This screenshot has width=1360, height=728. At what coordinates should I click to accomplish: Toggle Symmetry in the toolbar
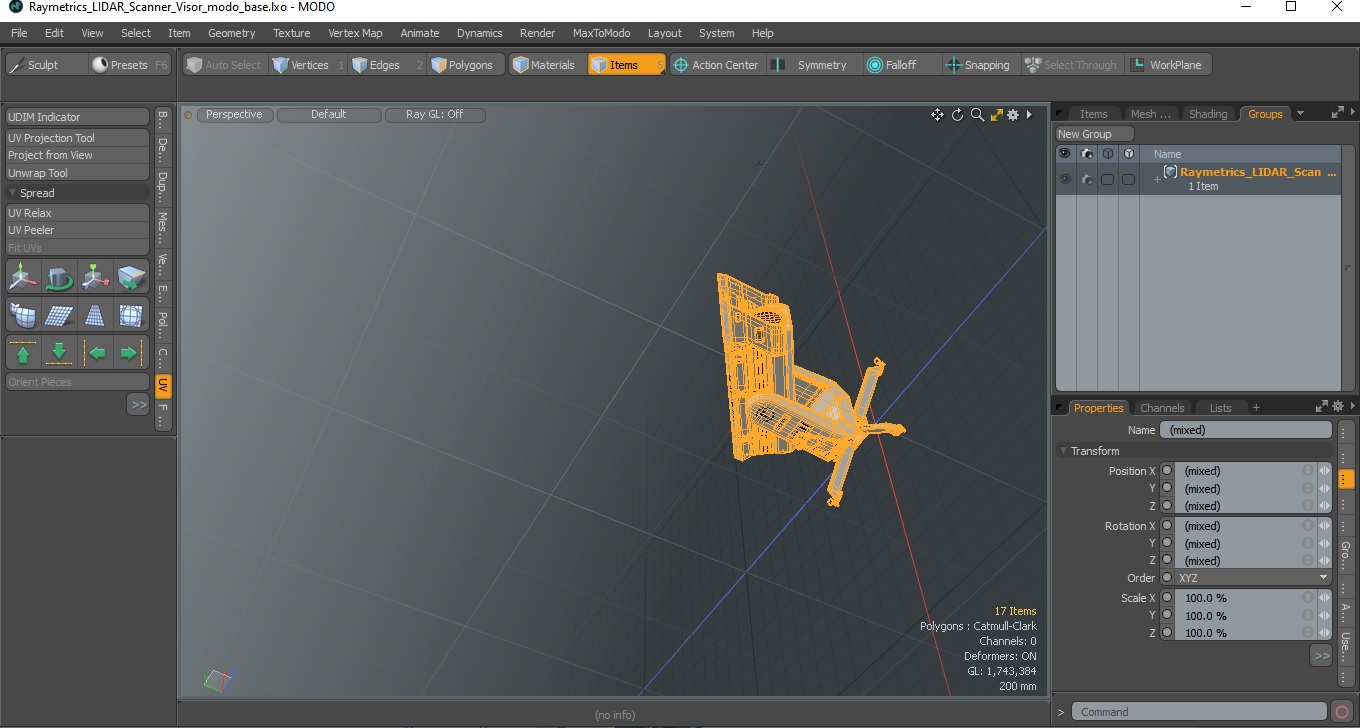[810, 65]
